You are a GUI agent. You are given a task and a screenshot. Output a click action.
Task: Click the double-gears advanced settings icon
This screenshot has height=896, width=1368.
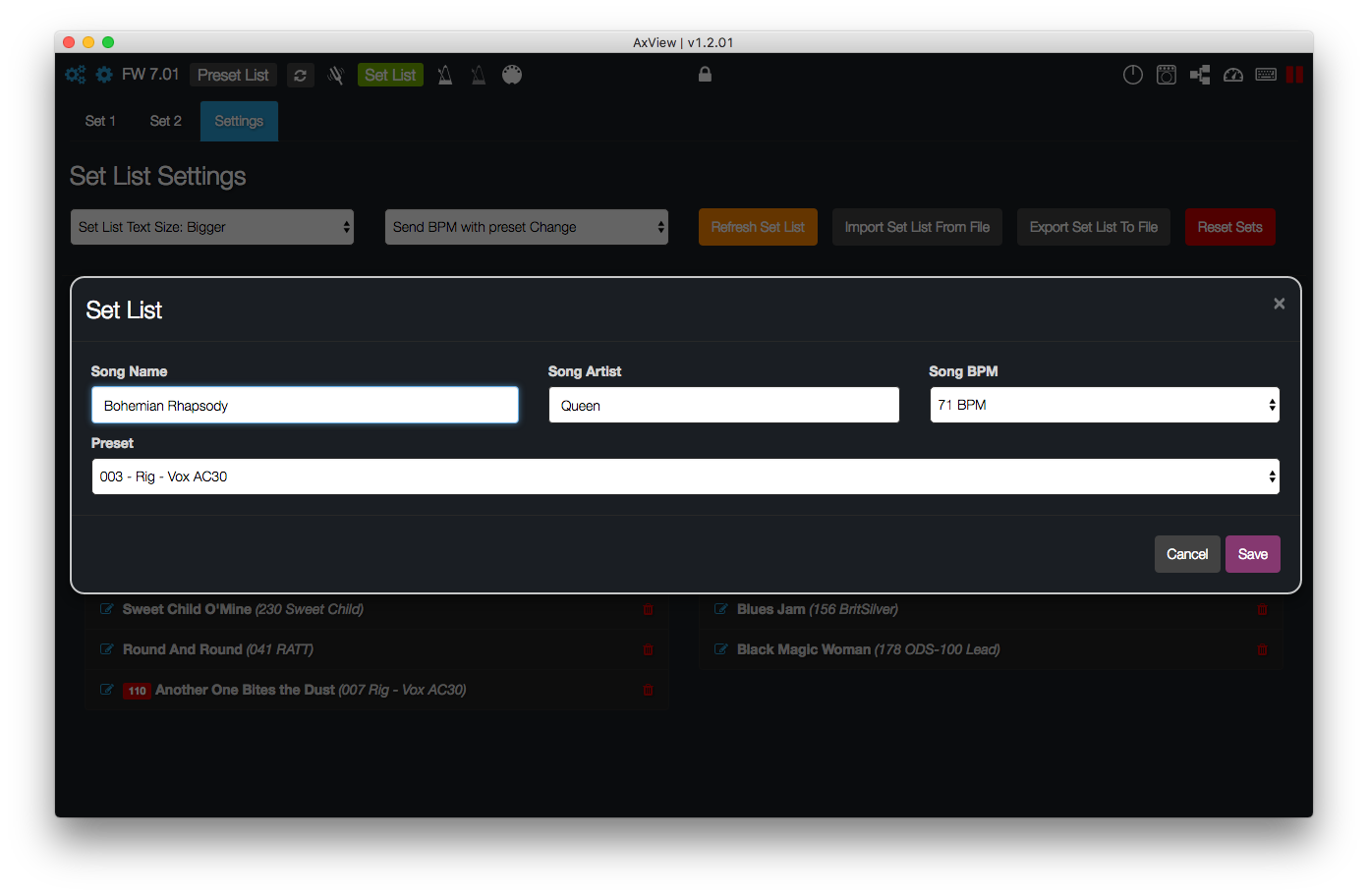[75, 75]
